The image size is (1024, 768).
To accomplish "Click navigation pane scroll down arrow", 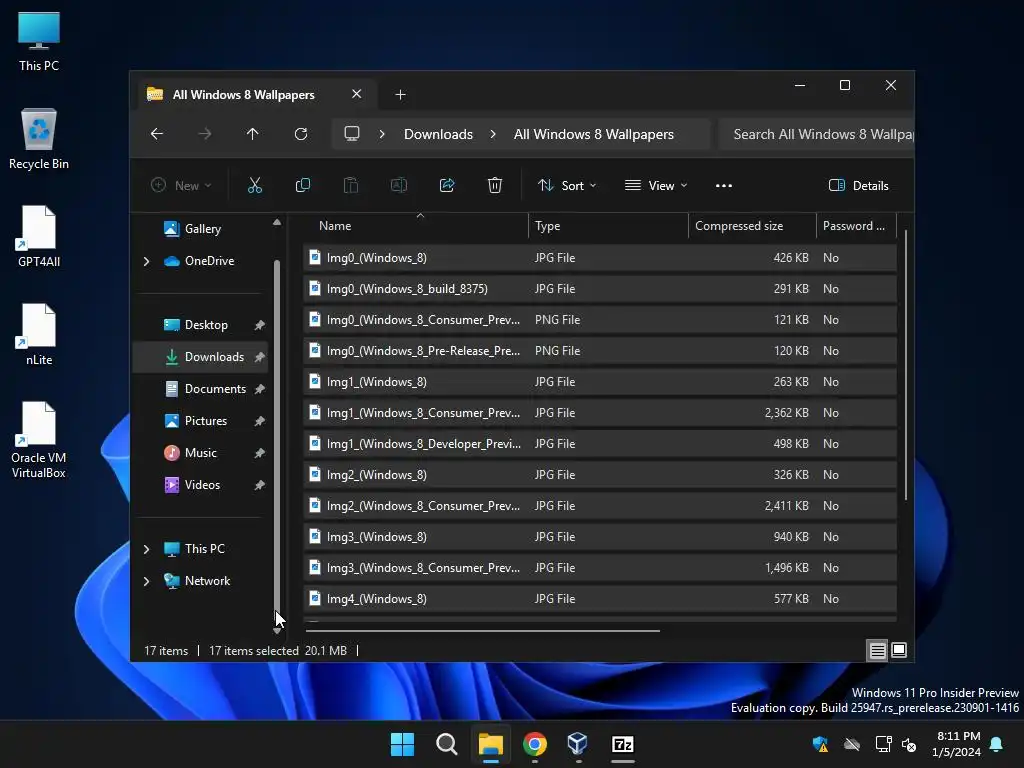I will pyautogui.click(x=277, y=630).
